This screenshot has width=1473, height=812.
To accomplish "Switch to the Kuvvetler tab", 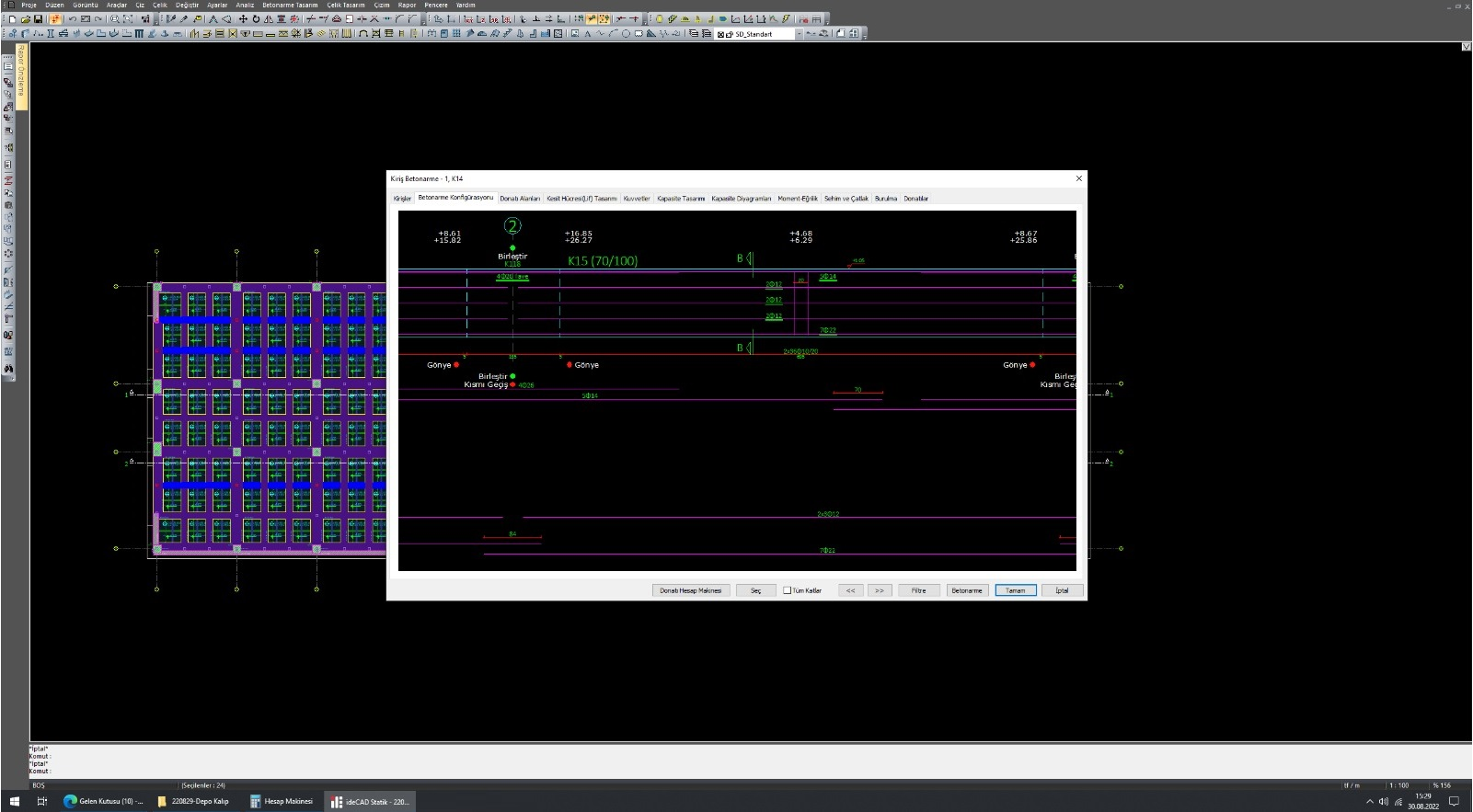I will click(x=637, y=199).
